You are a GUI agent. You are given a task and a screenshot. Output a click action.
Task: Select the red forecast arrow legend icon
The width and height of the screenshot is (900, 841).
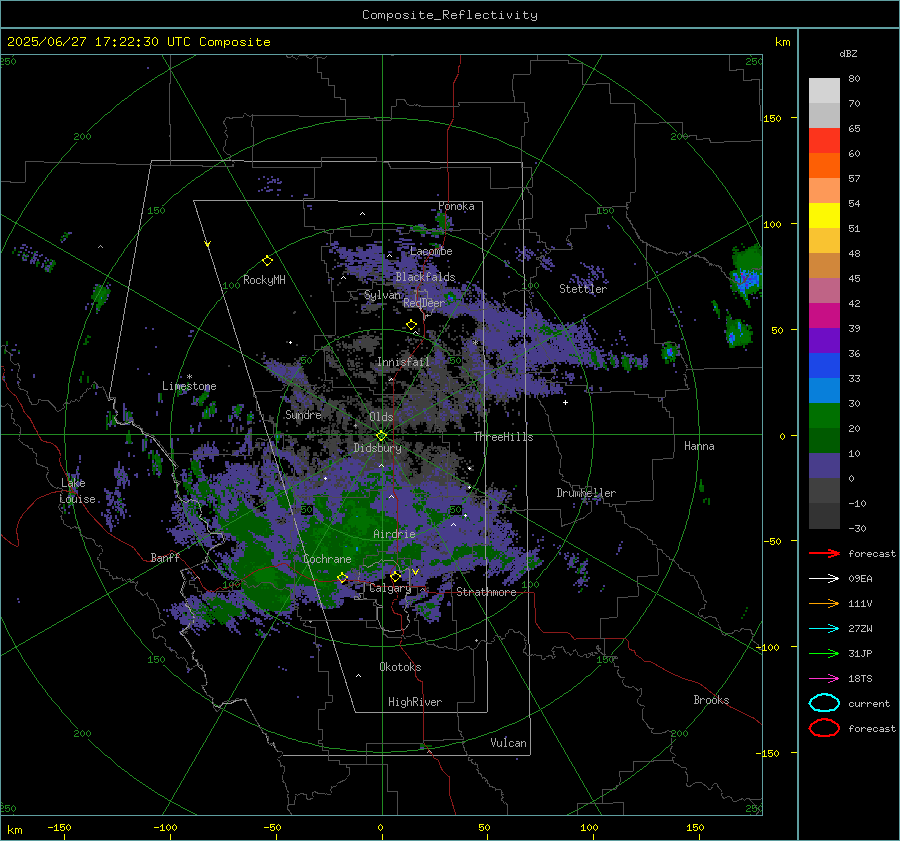[824, 553]
